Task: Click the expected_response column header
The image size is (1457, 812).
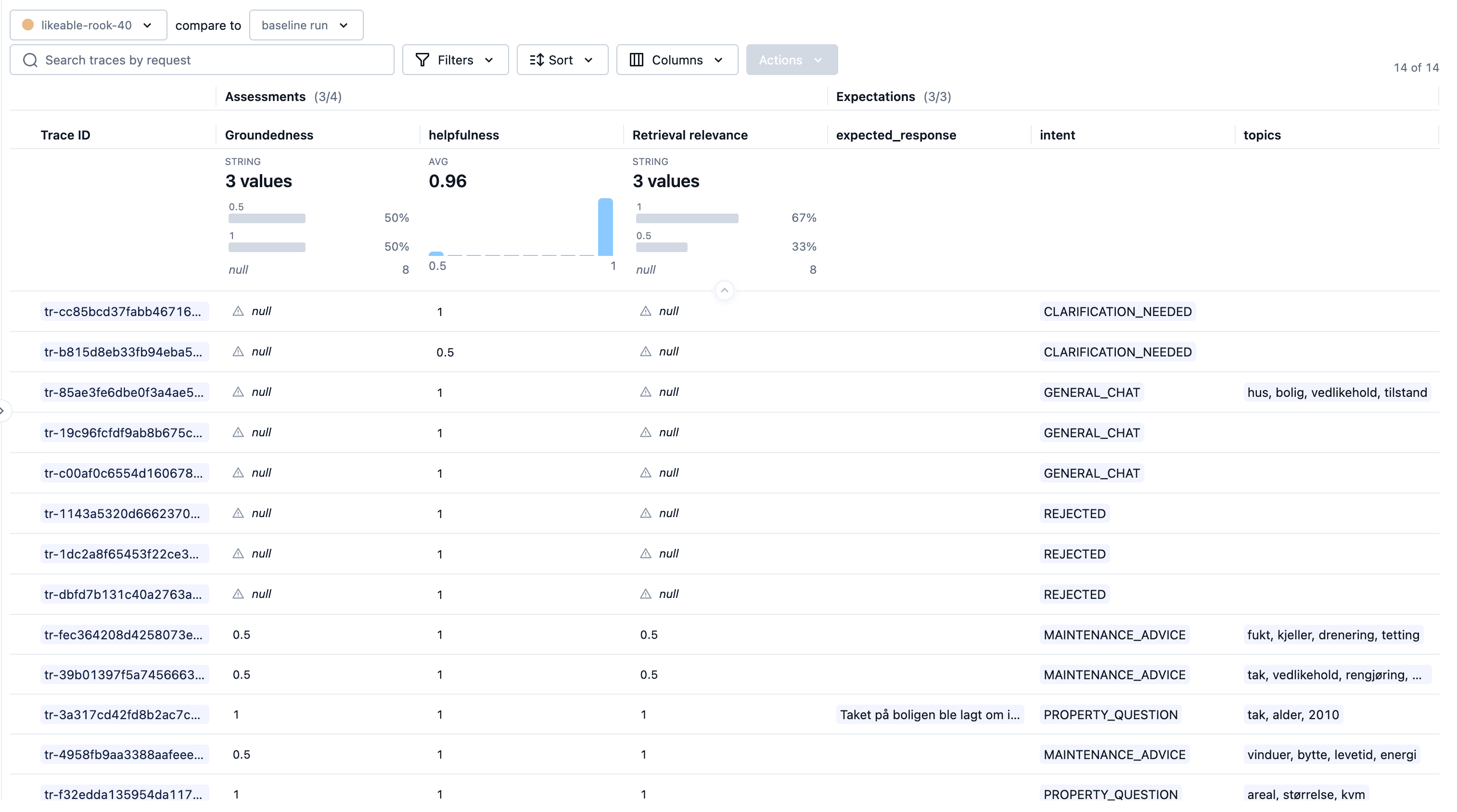Action: point(896,135)
